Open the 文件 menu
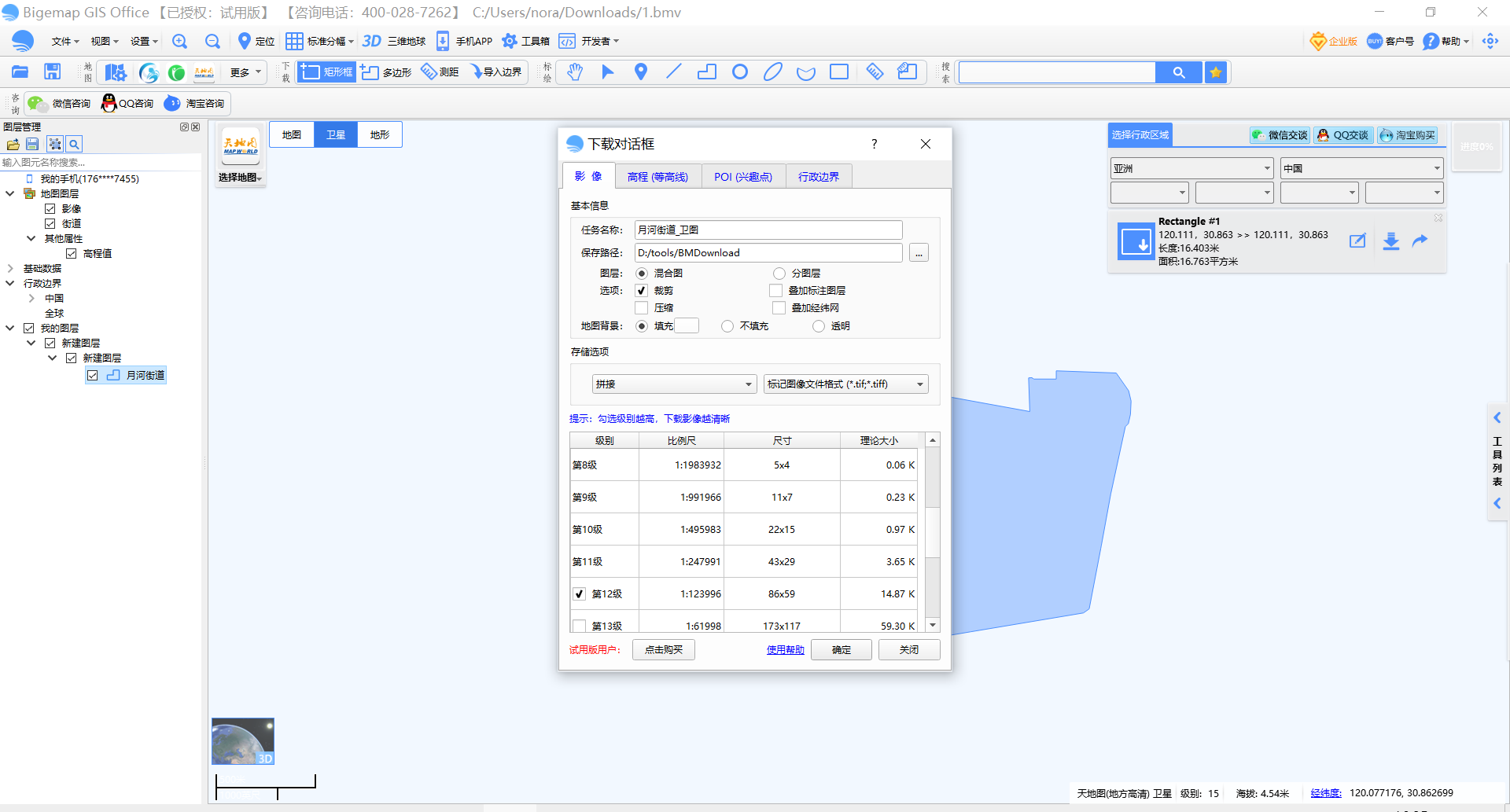This screenshot has width=1510, height=812. (64, 42)
